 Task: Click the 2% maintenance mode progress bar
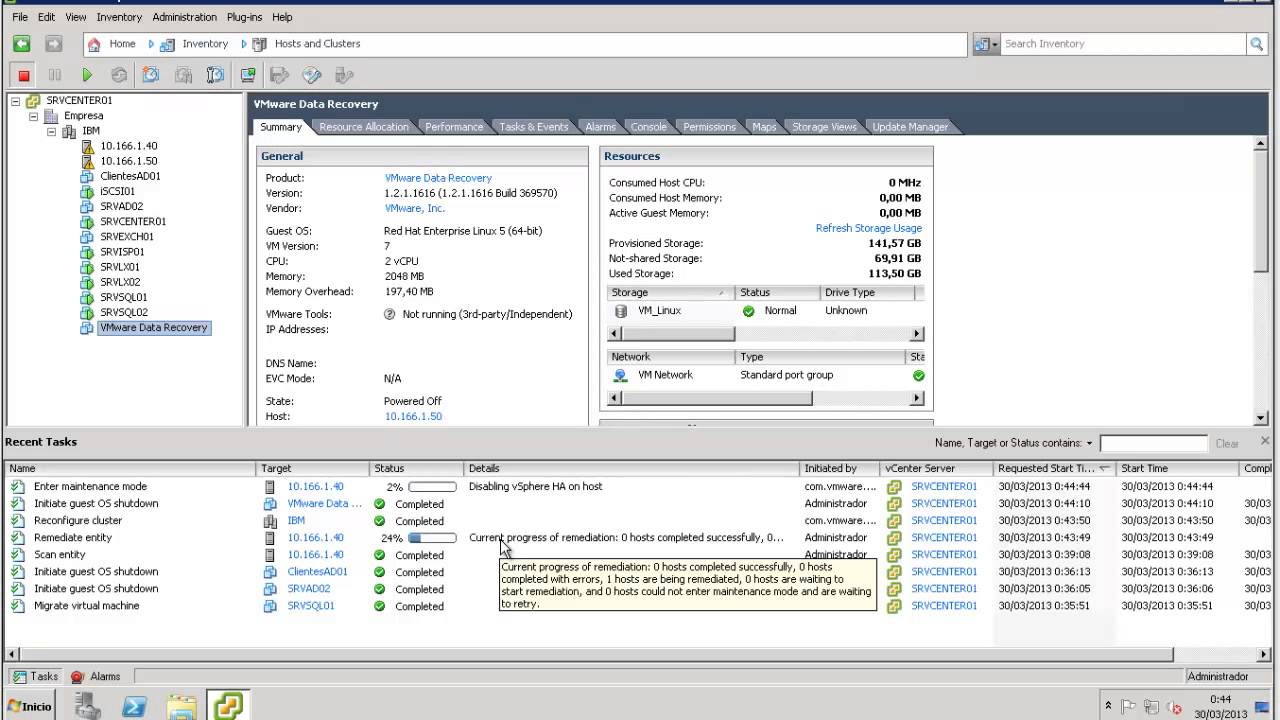(x=432, y=487)
